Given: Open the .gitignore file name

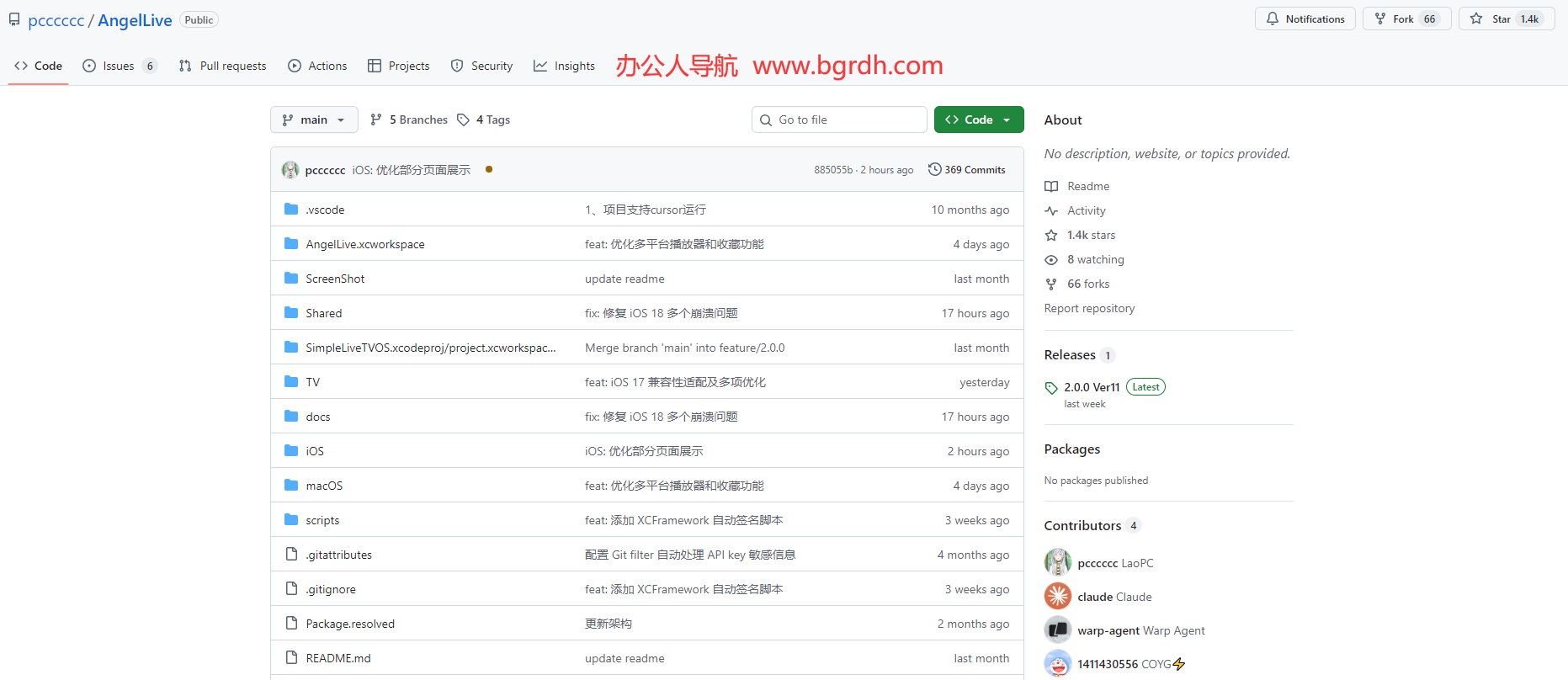Looking at the screenshot, I should tap(331, 589).
